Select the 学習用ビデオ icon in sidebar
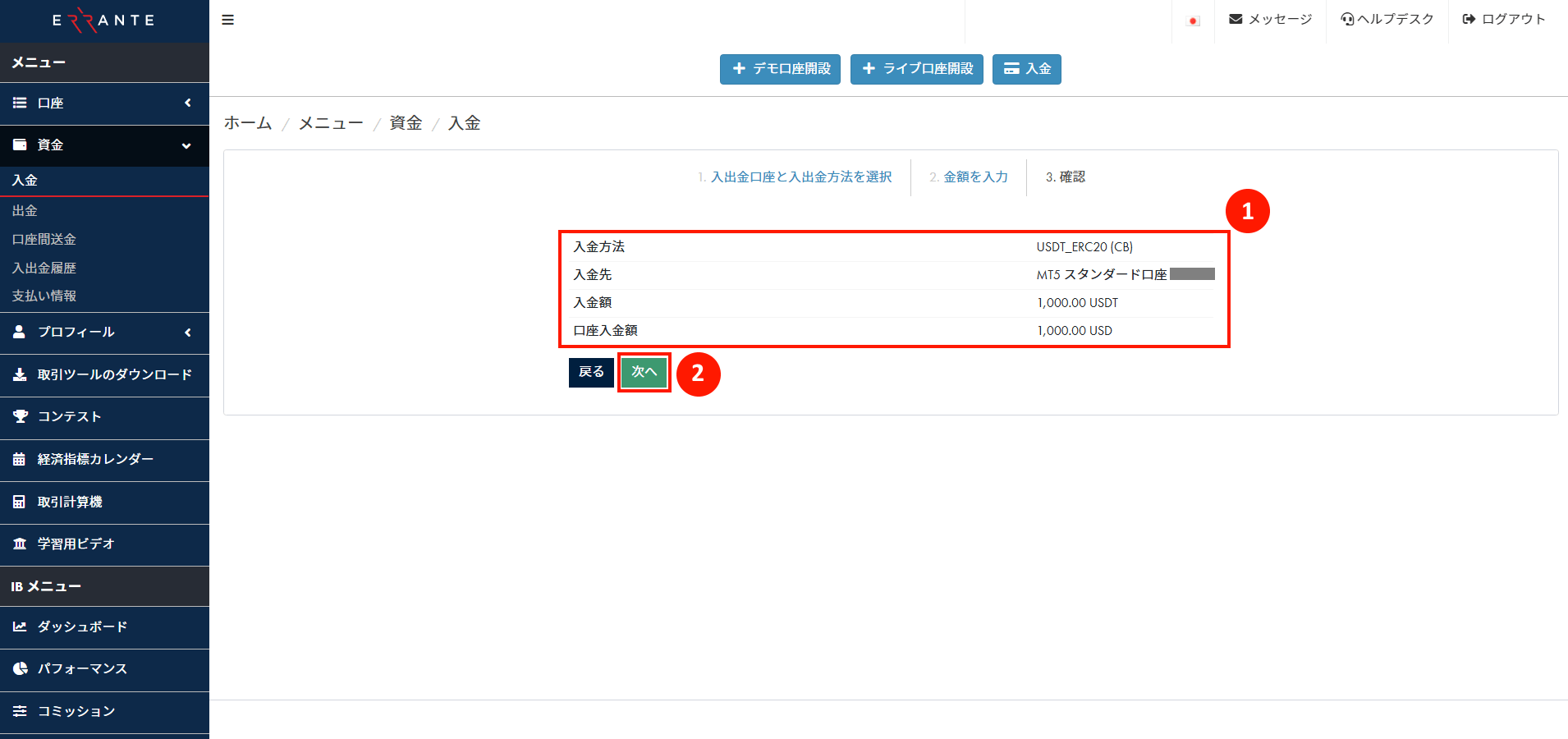 19,544
